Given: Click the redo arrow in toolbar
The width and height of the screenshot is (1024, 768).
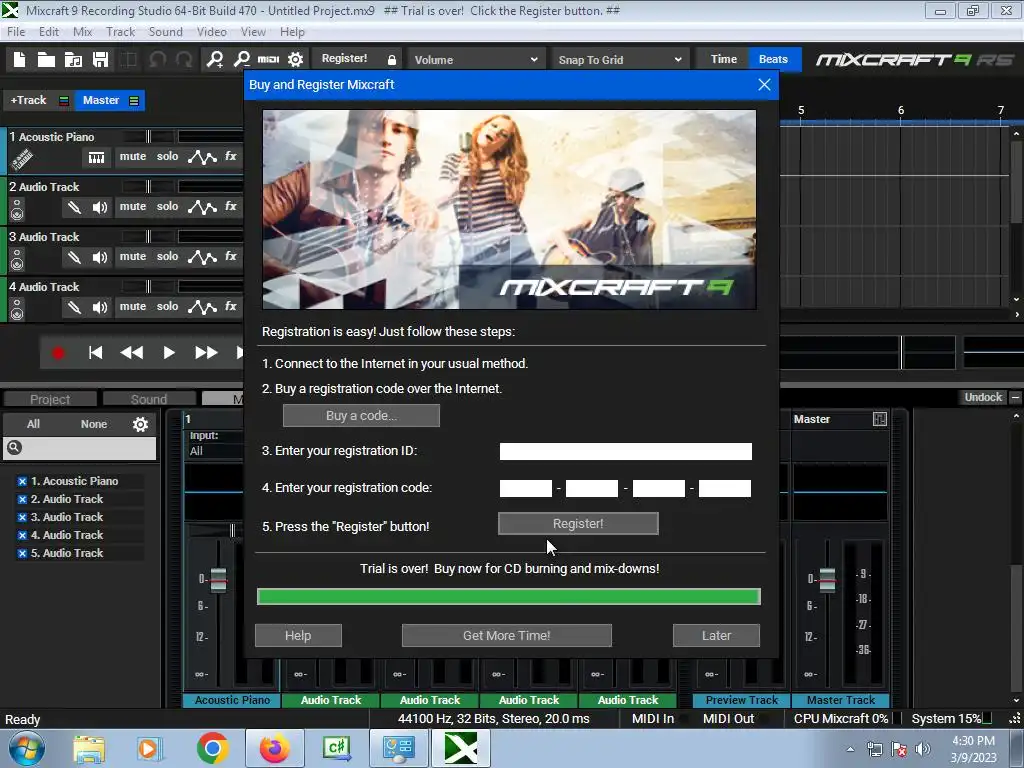Looking at the screenshot, I should pyautogui.click(x=185, y=60).
